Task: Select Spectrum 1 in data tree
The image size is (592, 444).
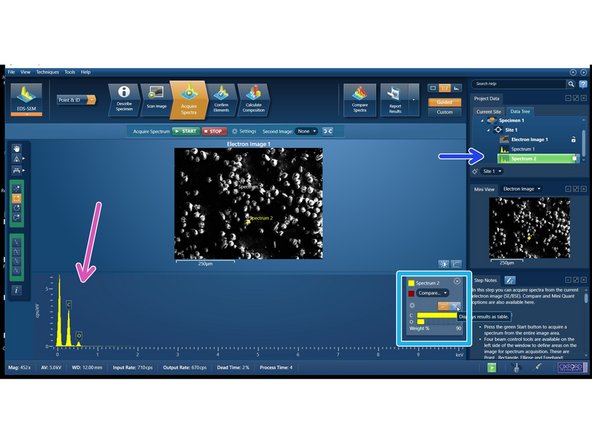Action: pyautogui.click(x=522, y=149)
